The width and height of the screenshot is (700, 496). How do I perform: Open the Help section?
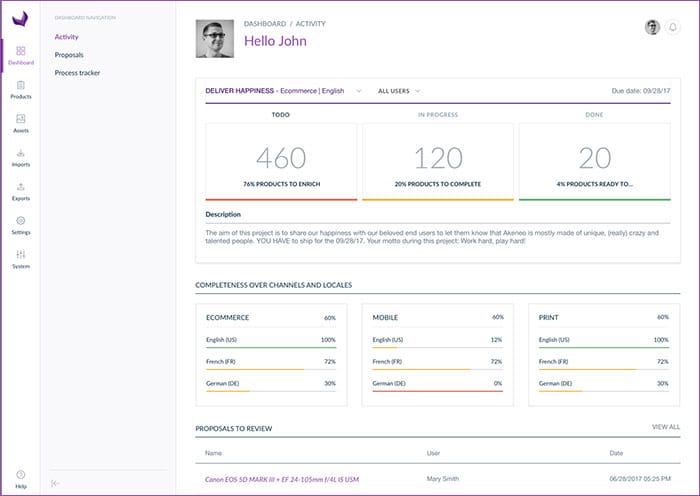click(x=20, y=479)
